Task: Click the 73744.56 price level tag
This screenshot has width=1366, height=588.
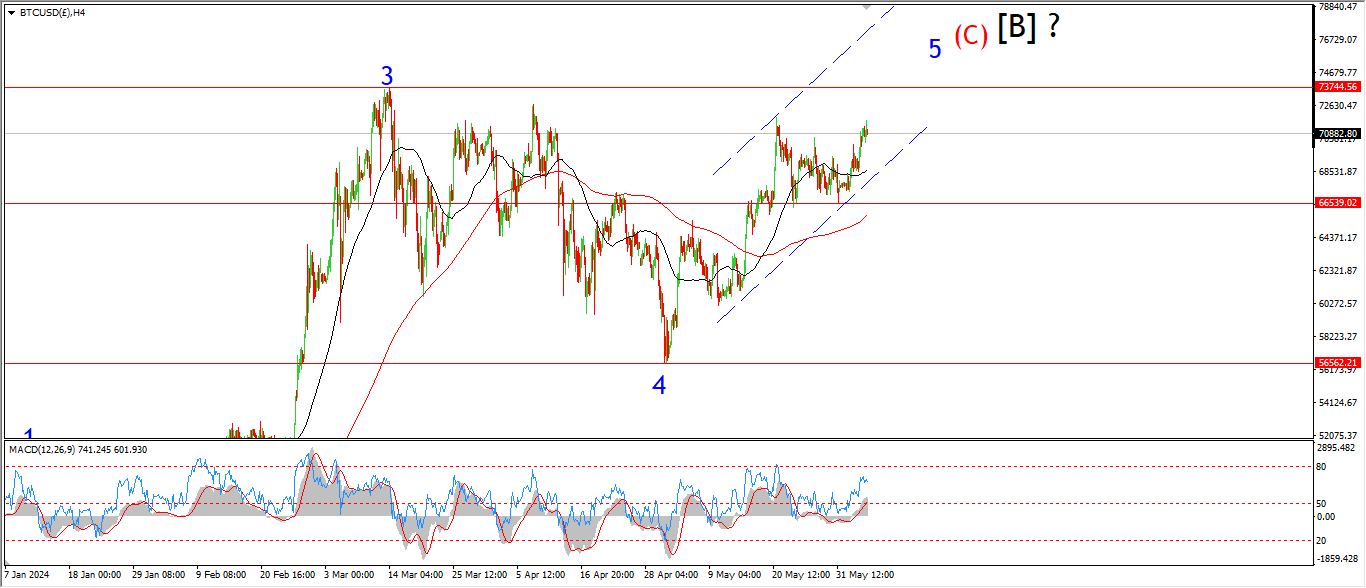Action: click(x=1337, y=87)
